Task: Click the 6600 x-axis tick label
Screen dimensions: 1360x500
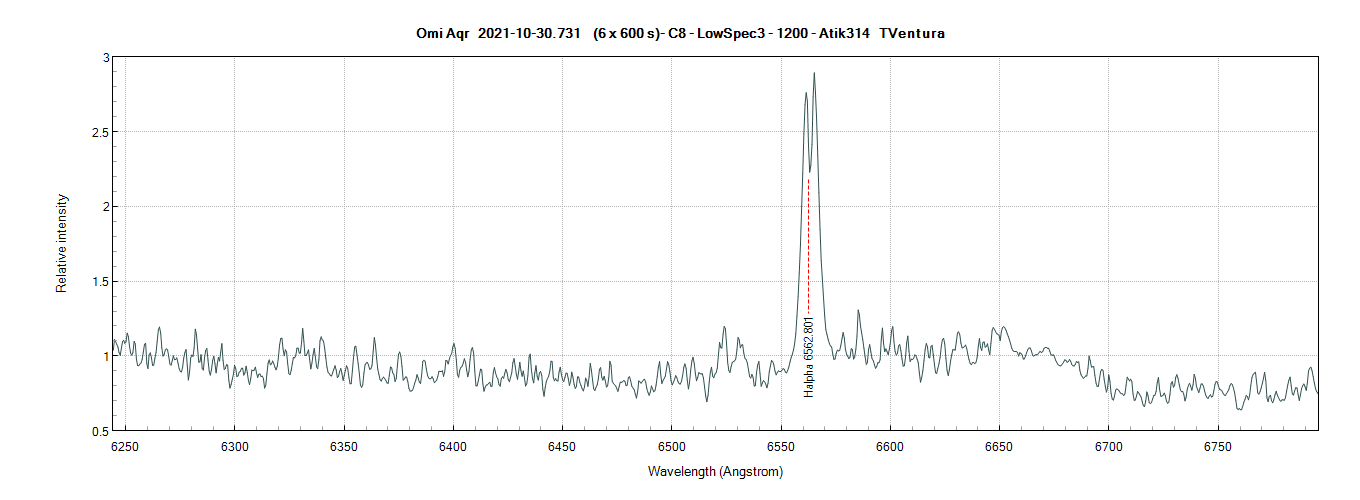Action: [890, 447]
